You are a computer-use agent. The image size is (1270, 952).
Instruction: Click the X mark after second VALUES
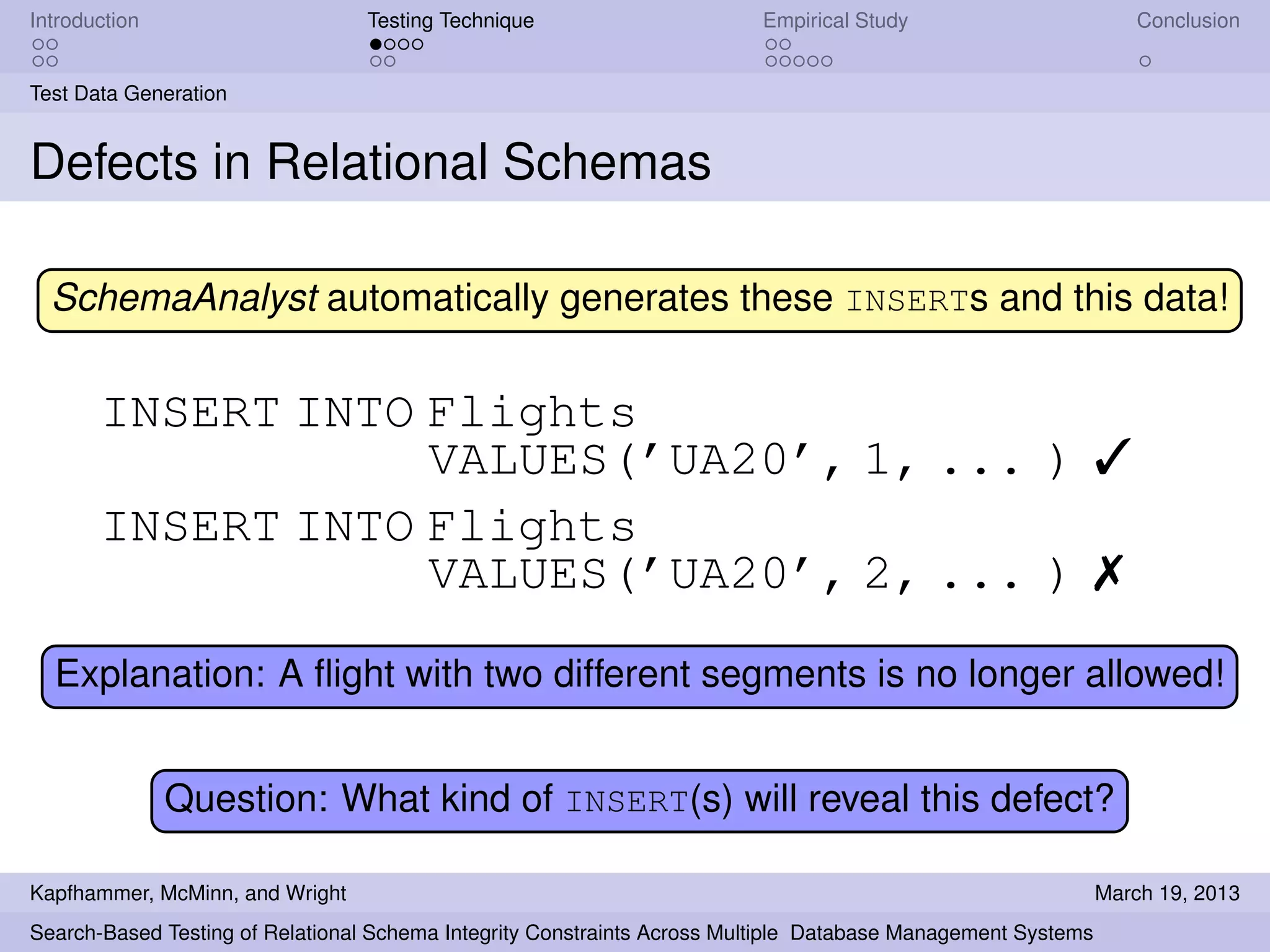click(x=1108, y=572)
